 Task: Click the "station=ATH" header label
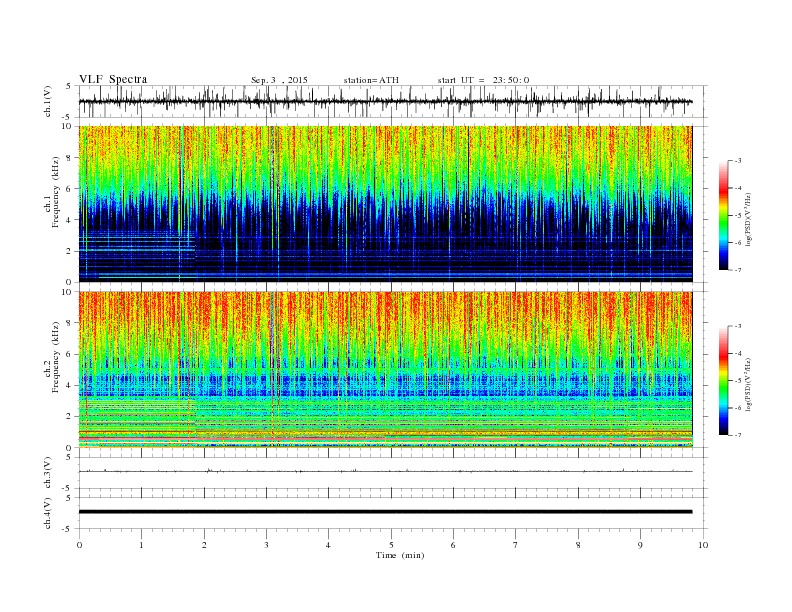tap(371, 80)
